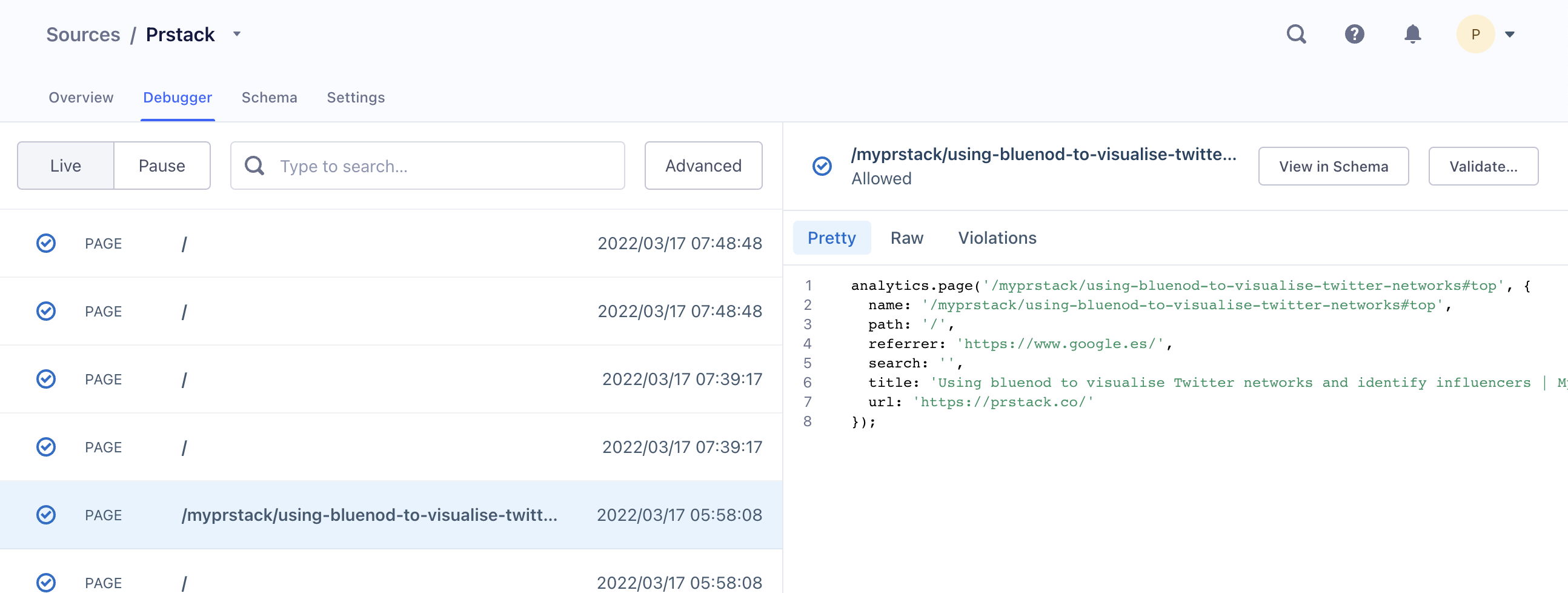1568x593 pixels.
Task: Open the notifications bell icon
Action: 1412,34
